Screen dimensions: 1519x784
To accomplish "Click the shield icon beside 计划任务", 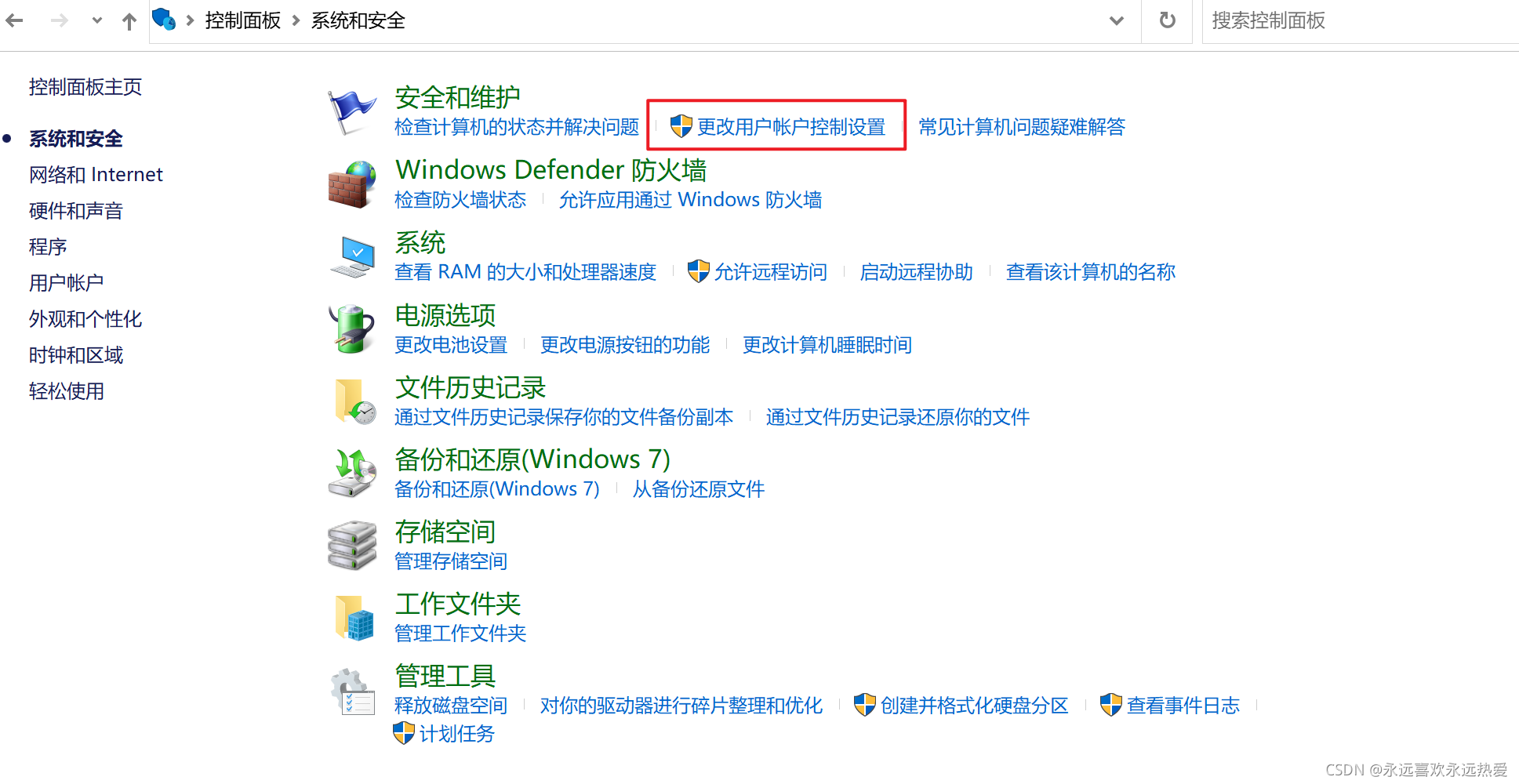I will 403,733.
